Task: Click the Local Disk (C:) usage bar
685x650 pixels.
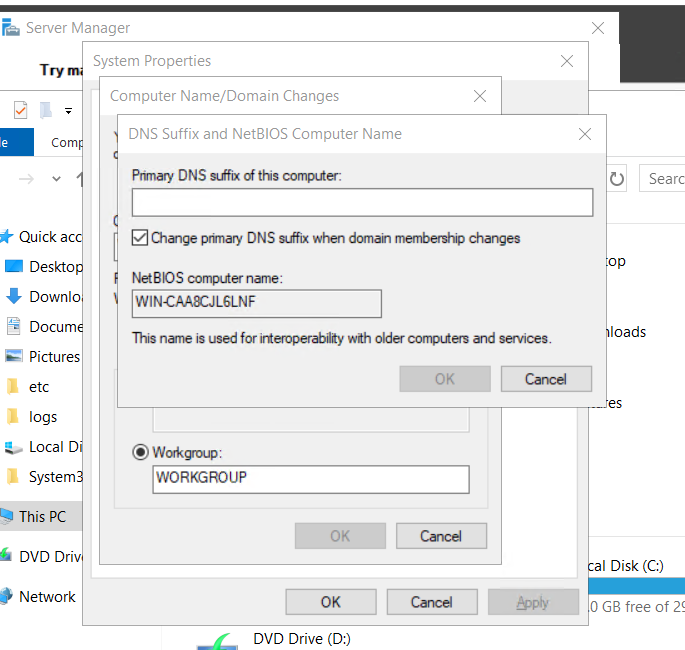Action: pos(637,586)
